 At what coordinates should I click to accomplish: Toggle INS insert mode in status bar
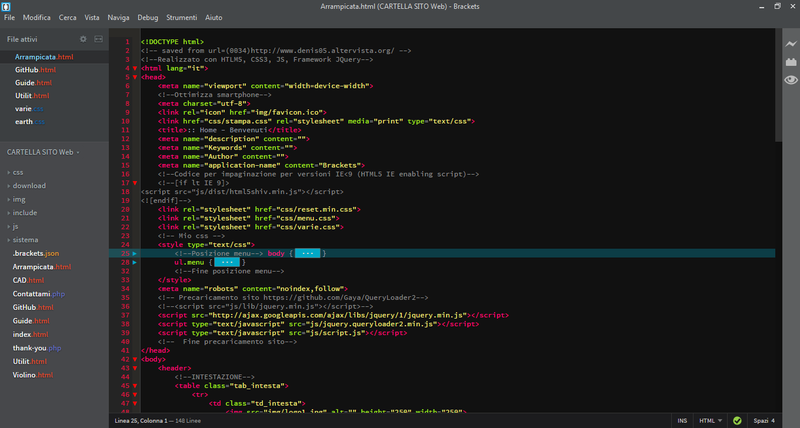click(x=682, y=421)
